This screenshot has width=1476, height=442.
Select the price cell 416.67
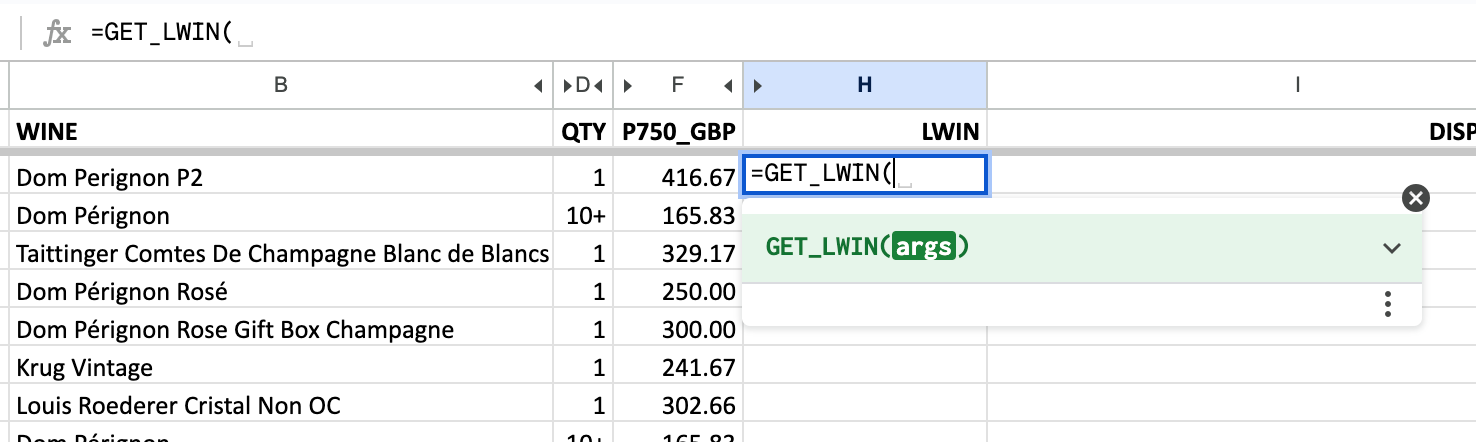(x=678, y=177)
